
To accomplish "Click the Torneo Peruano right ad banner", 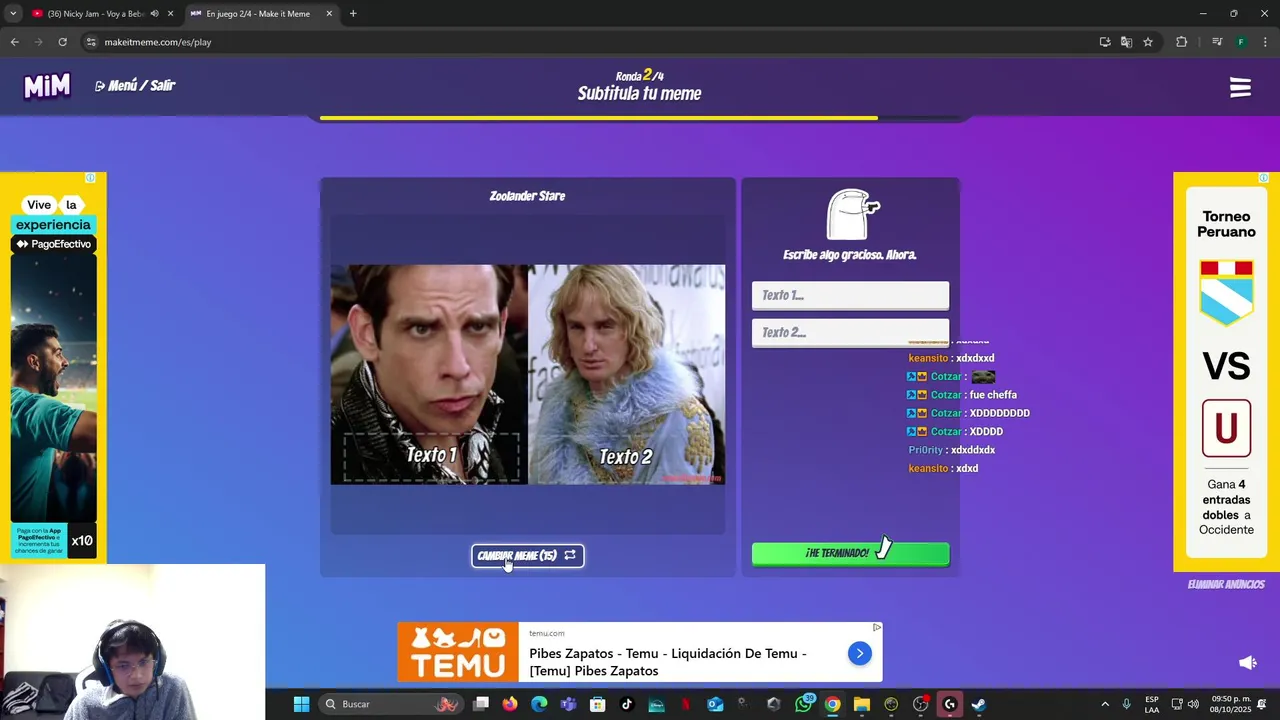I will point(1226,372).
